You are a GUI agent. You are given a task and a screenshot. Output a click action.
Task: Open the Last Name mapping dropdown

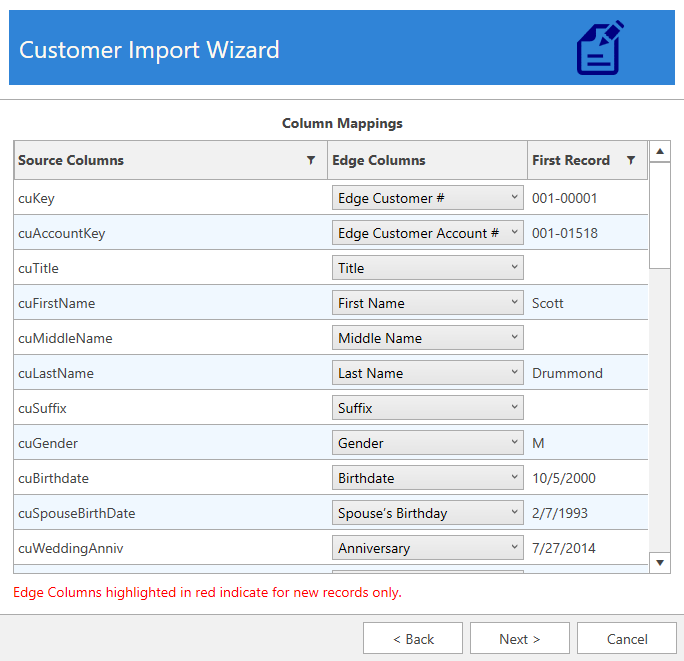click(427, 373)
